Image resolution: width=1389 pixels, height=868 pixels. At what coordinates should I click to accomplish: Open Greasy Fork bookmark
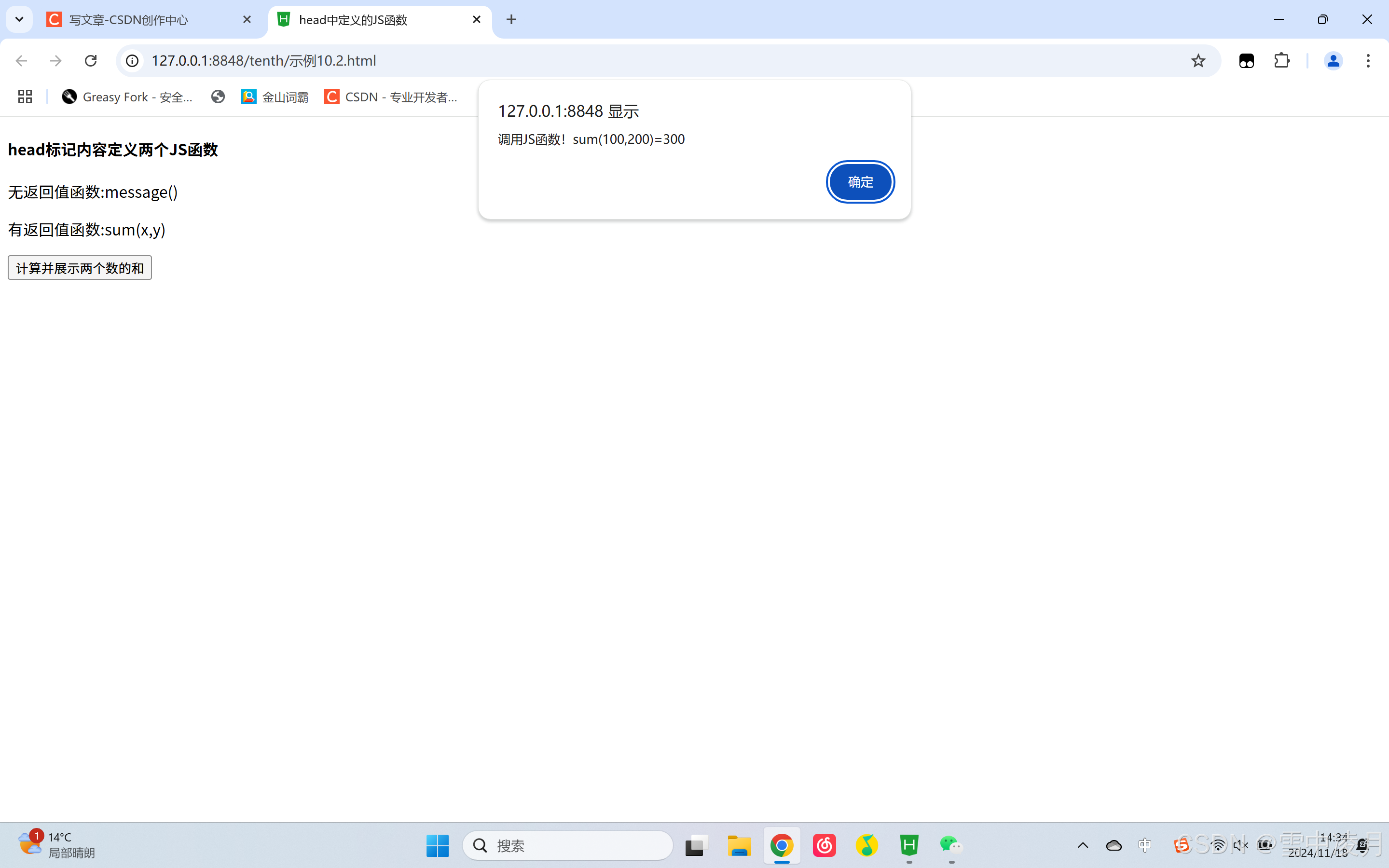[127, 97]
